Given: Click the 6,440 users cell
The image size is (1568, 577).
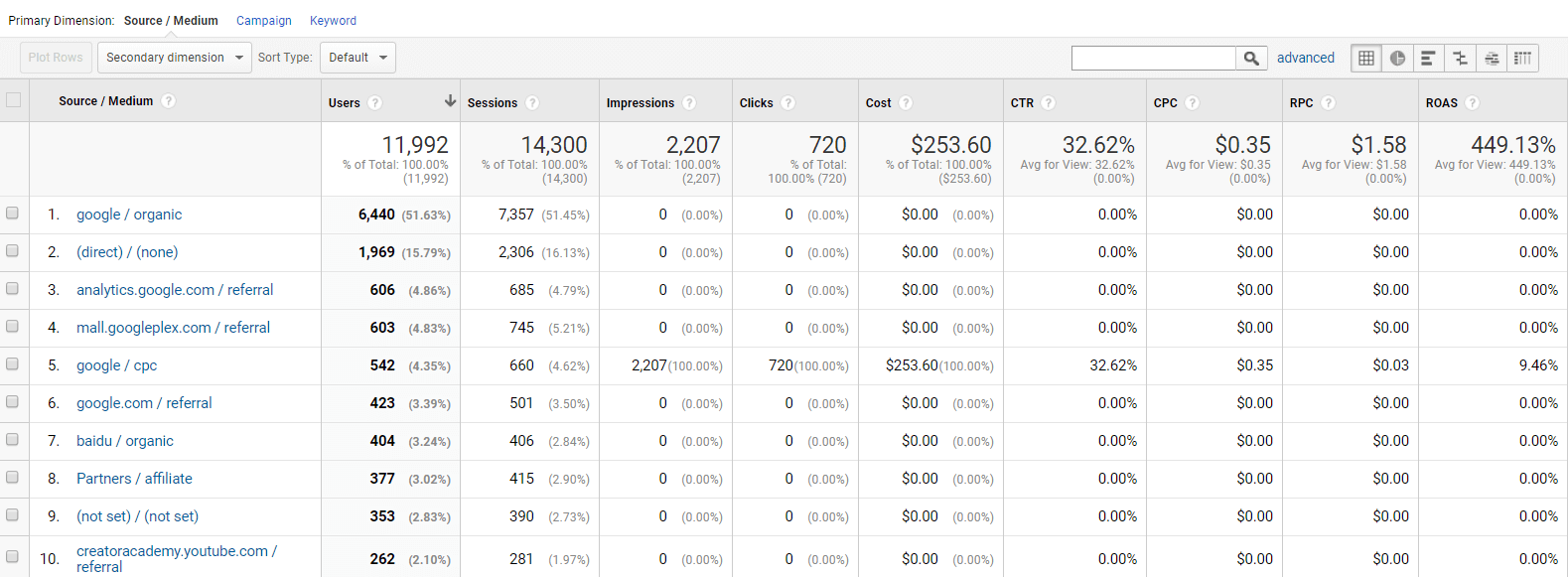Looking at the screenshot, I should (376, 215).
